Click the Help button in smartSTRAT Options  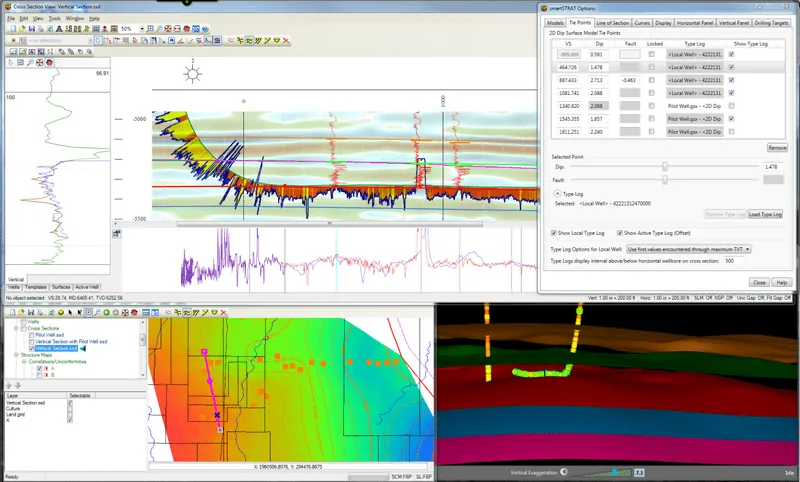pos(782,282)
